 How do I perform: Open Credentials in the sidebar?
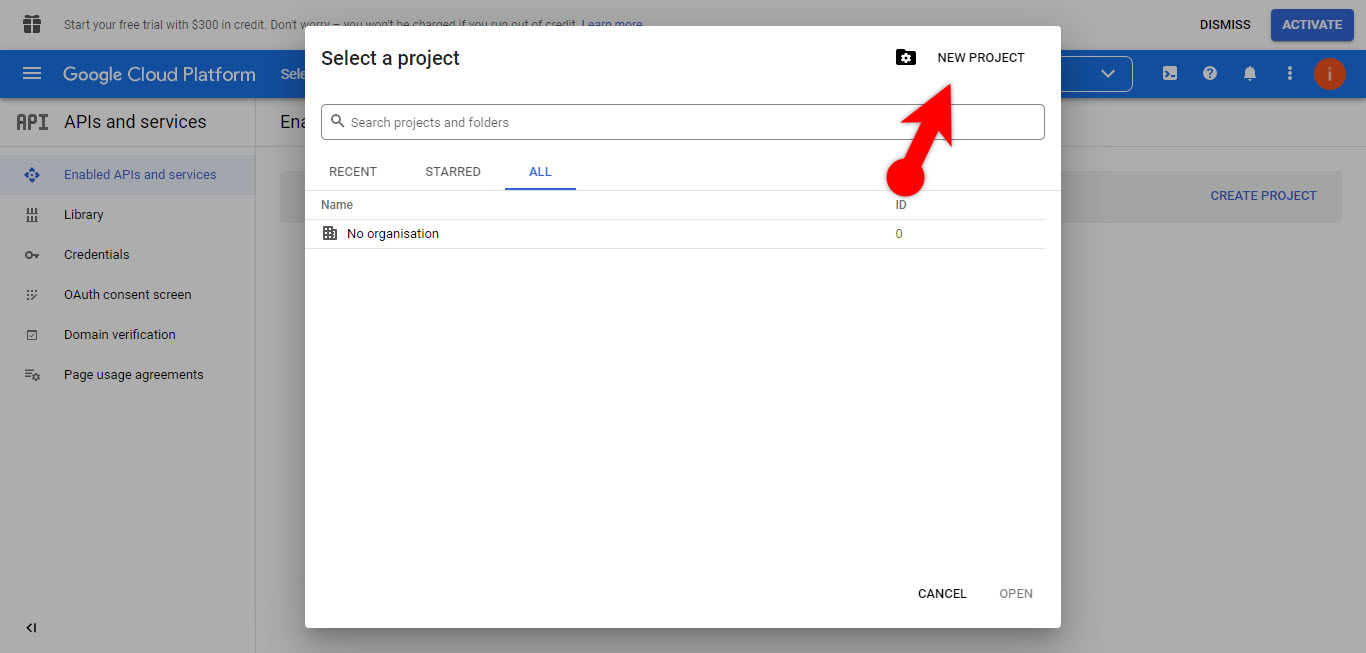128,255
